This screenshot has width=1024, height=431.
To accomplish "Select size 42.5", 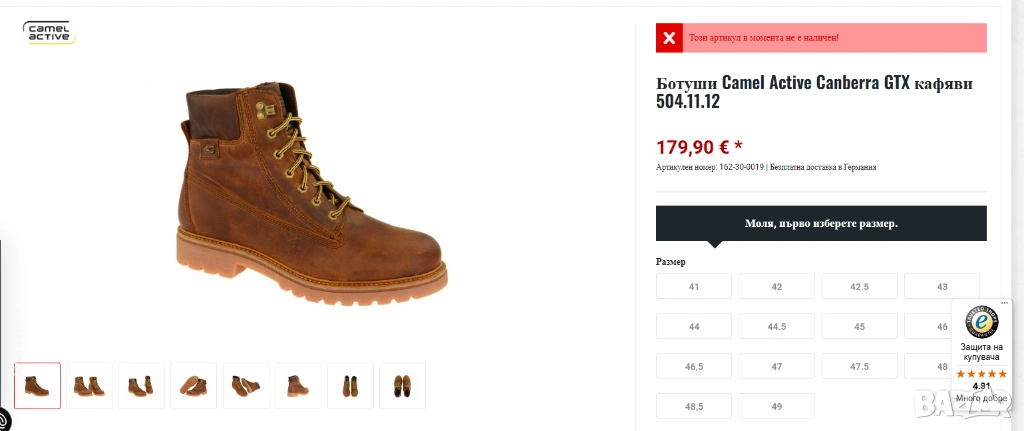I will [x=859, y=286].
